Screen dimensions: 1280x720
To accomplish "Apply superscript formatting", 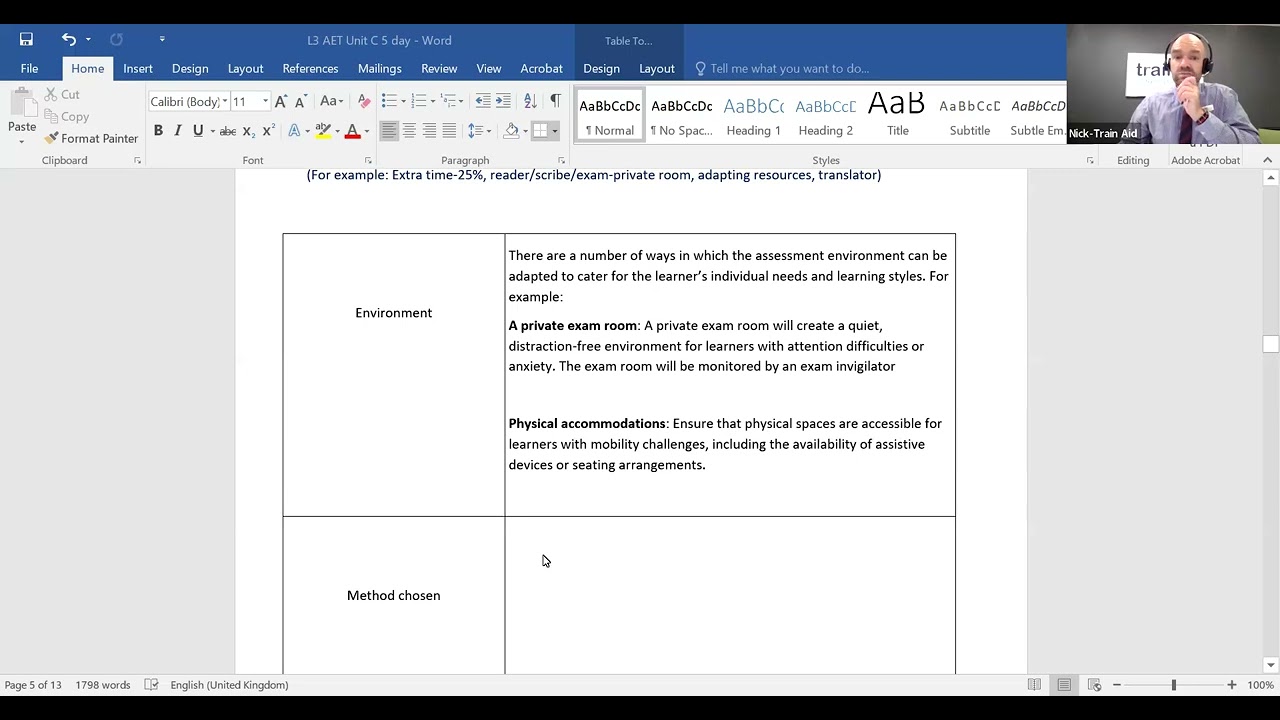I will tap(267, 131).
